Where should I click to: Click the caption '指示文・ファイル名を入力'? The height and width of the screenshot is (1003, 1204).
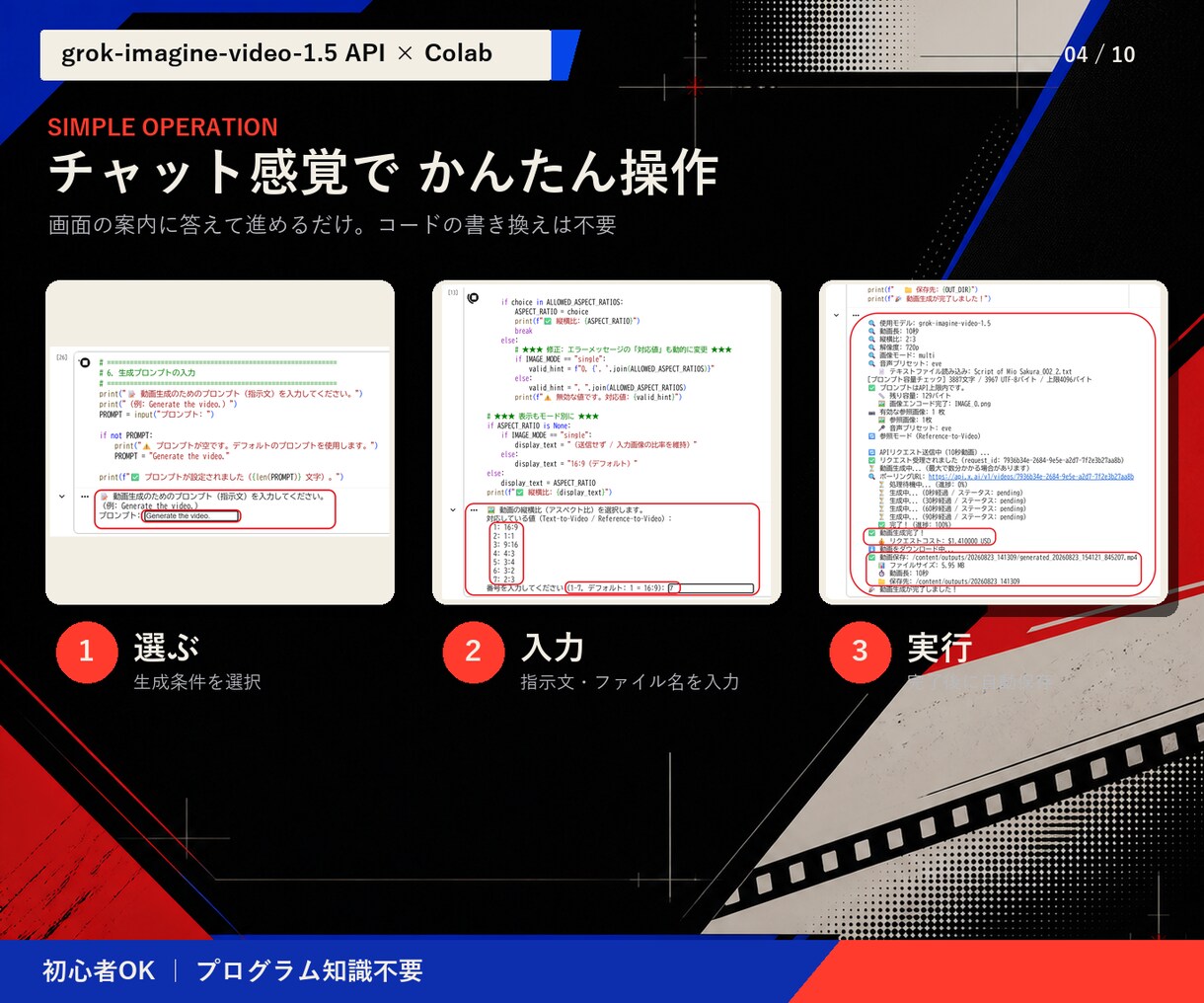click(630, 682)
